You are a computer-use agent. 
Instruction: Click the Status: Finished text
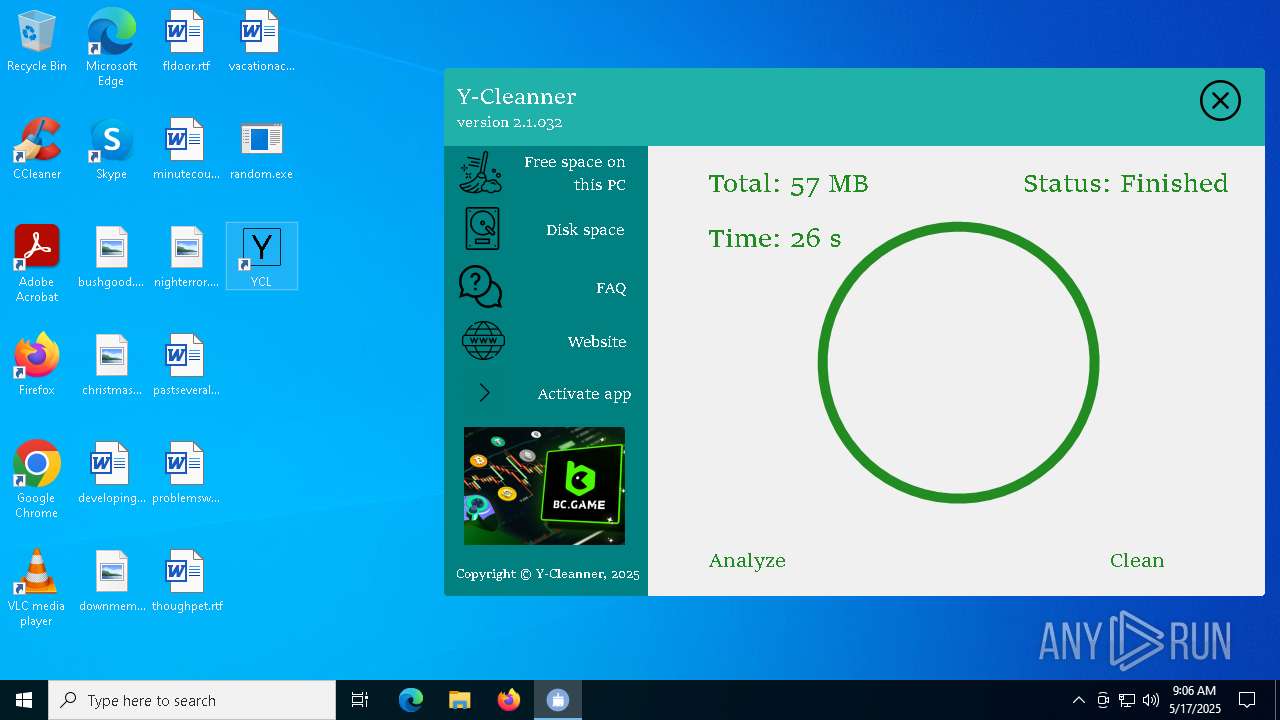click(1125, 184)
